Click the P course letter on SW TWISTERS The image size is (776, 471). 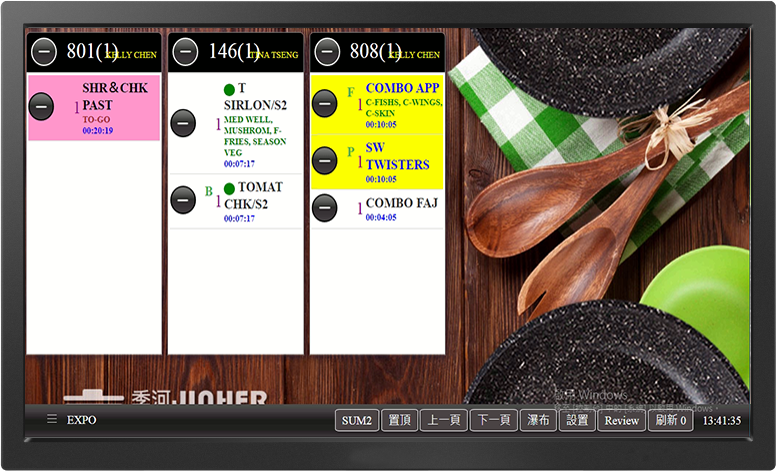(x=351, y=152)
